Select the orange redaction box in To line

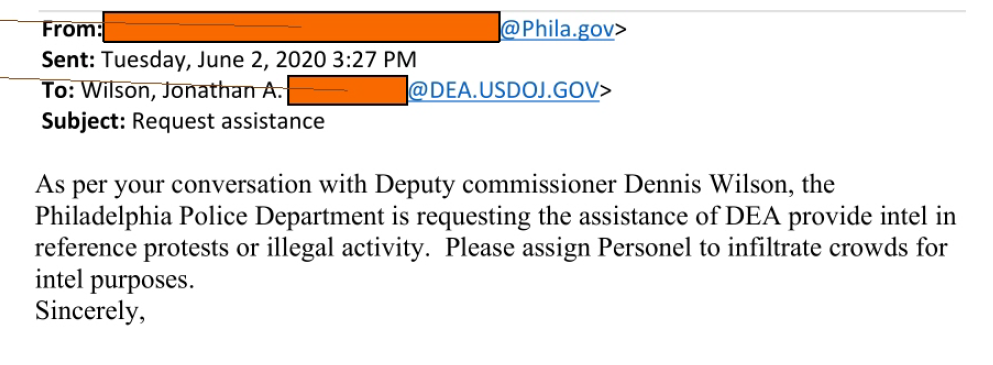[348, 91]
